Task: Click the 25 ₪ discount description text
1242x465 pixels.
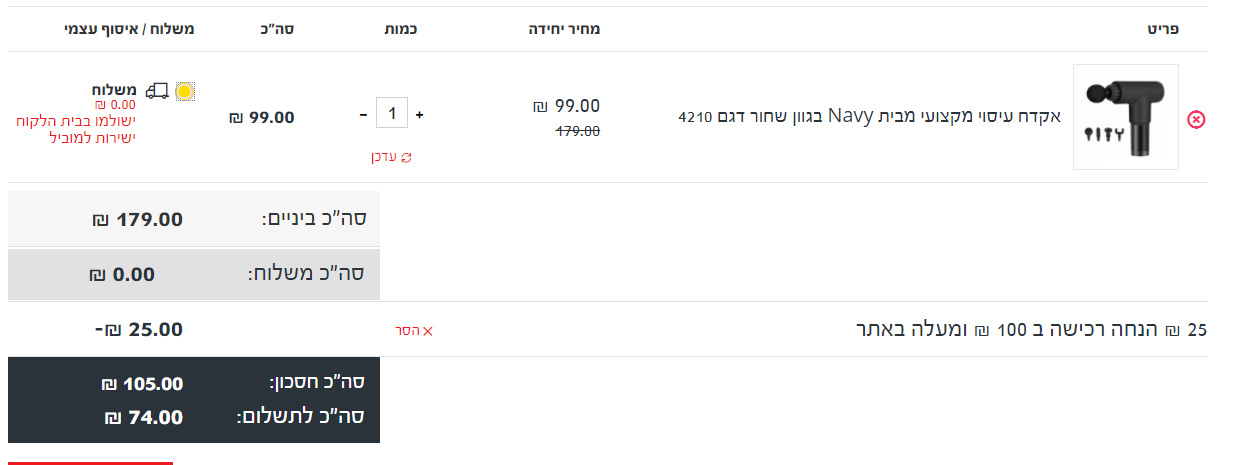Action: (x=1032, y=330)
